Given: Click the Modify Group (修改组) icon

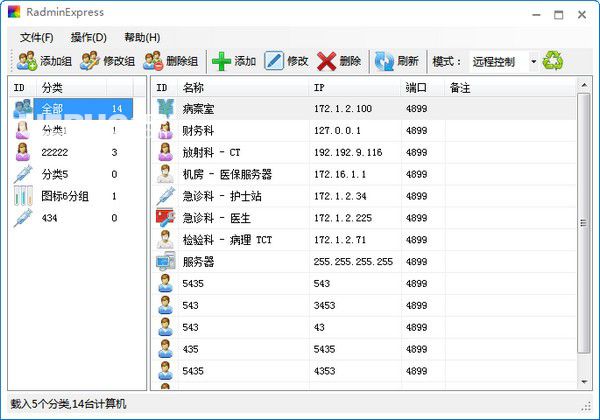Looking at the screenshot, I should click(90, 61).
